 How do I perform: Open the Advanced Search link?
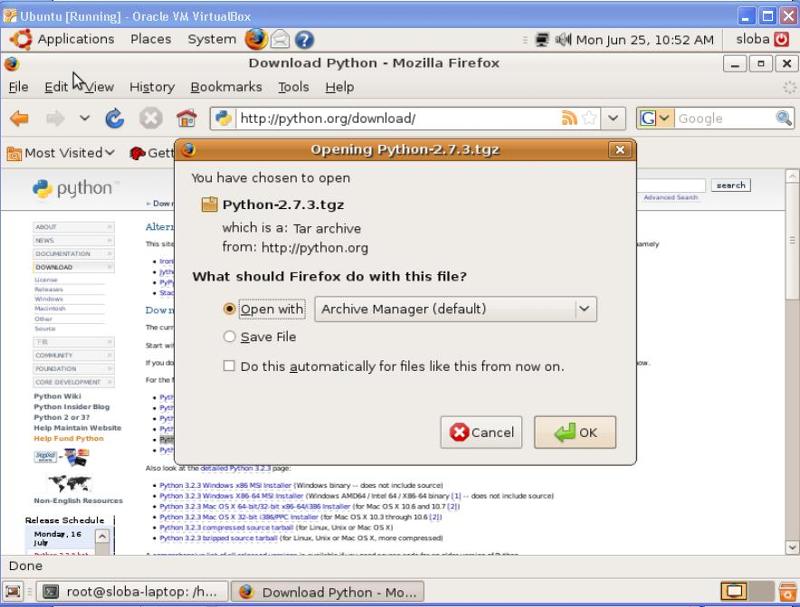coord(670,197)
